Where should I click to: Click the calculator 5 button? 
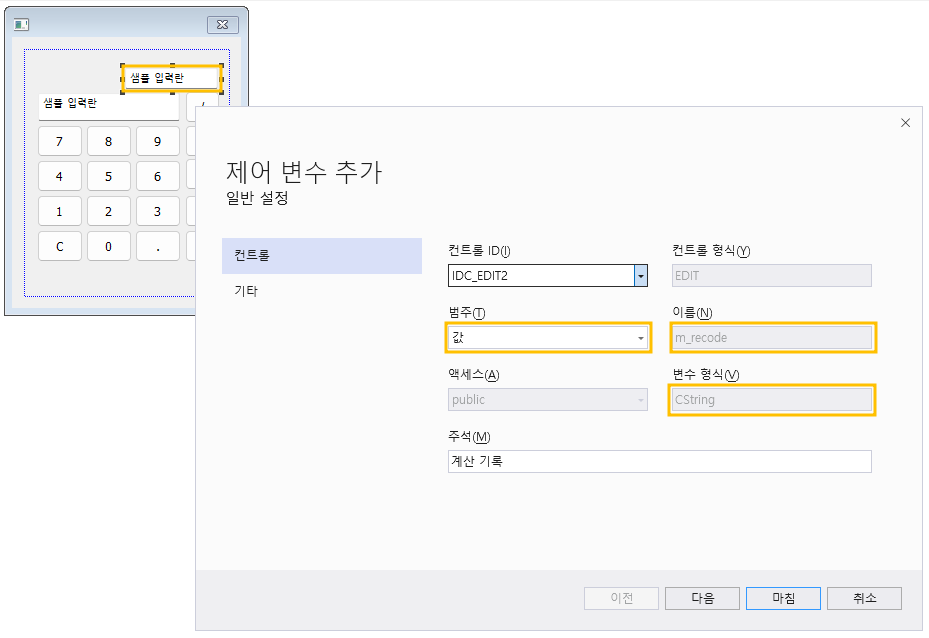[109, 177]
